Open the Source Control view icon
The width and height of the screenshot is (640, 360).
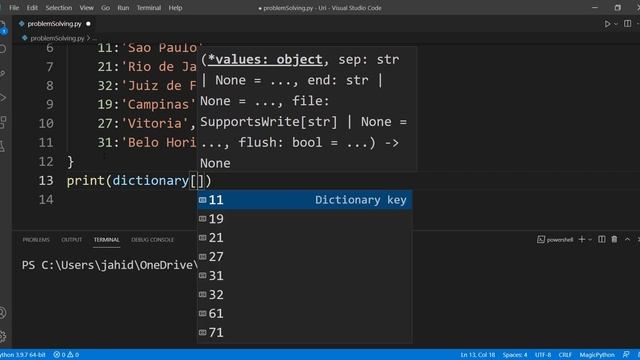[3, 73]
